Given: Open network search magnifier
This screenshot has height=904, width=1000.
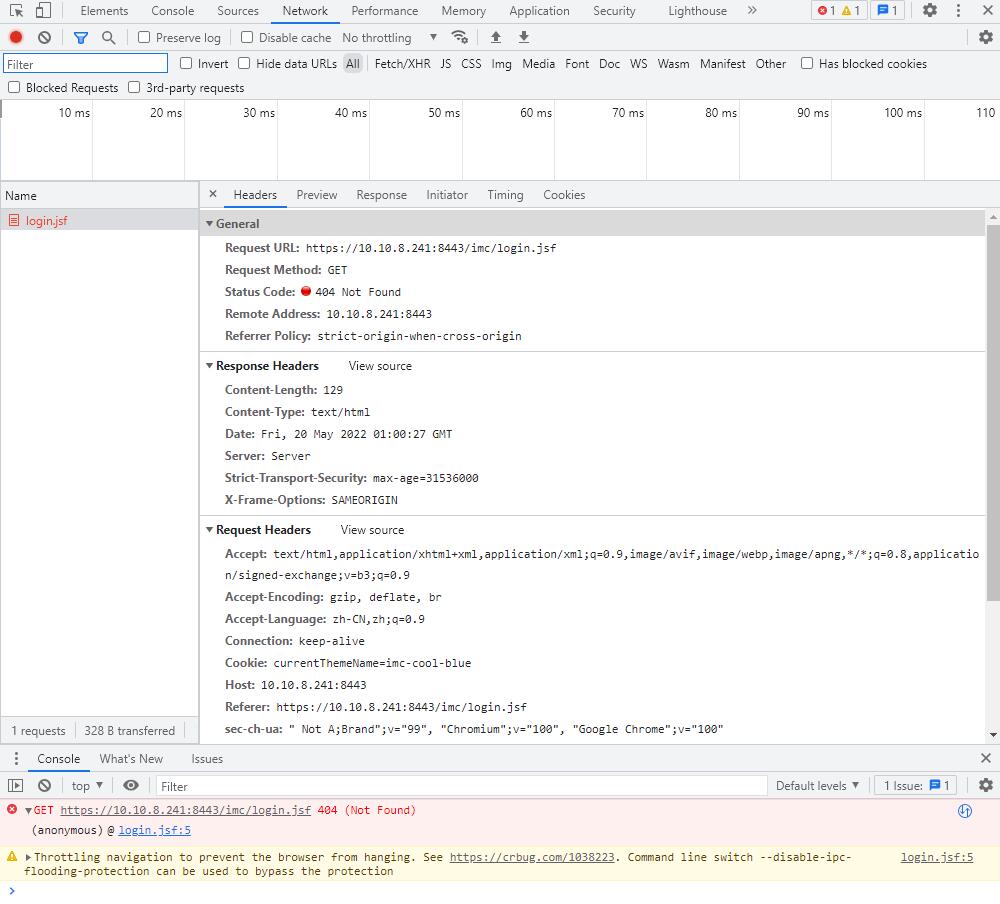Looking at the screenshot, I should (109, 37).
